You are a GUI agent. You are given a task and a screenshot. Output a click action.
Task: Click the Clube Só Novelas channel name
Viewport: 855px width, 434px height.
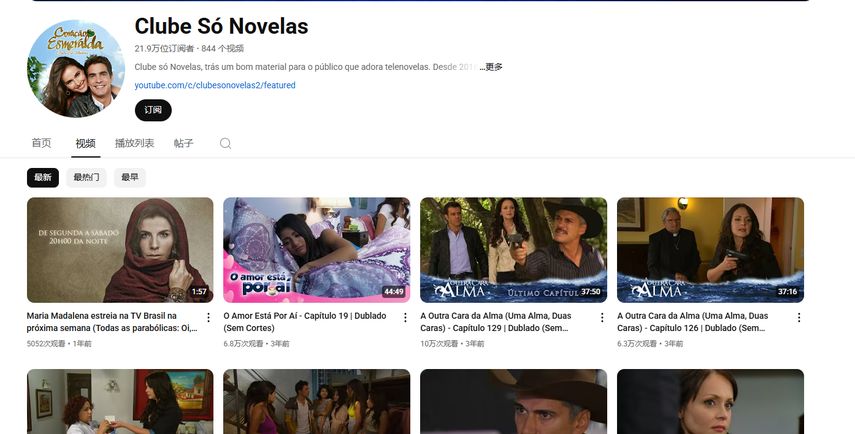tap(221, 26)
